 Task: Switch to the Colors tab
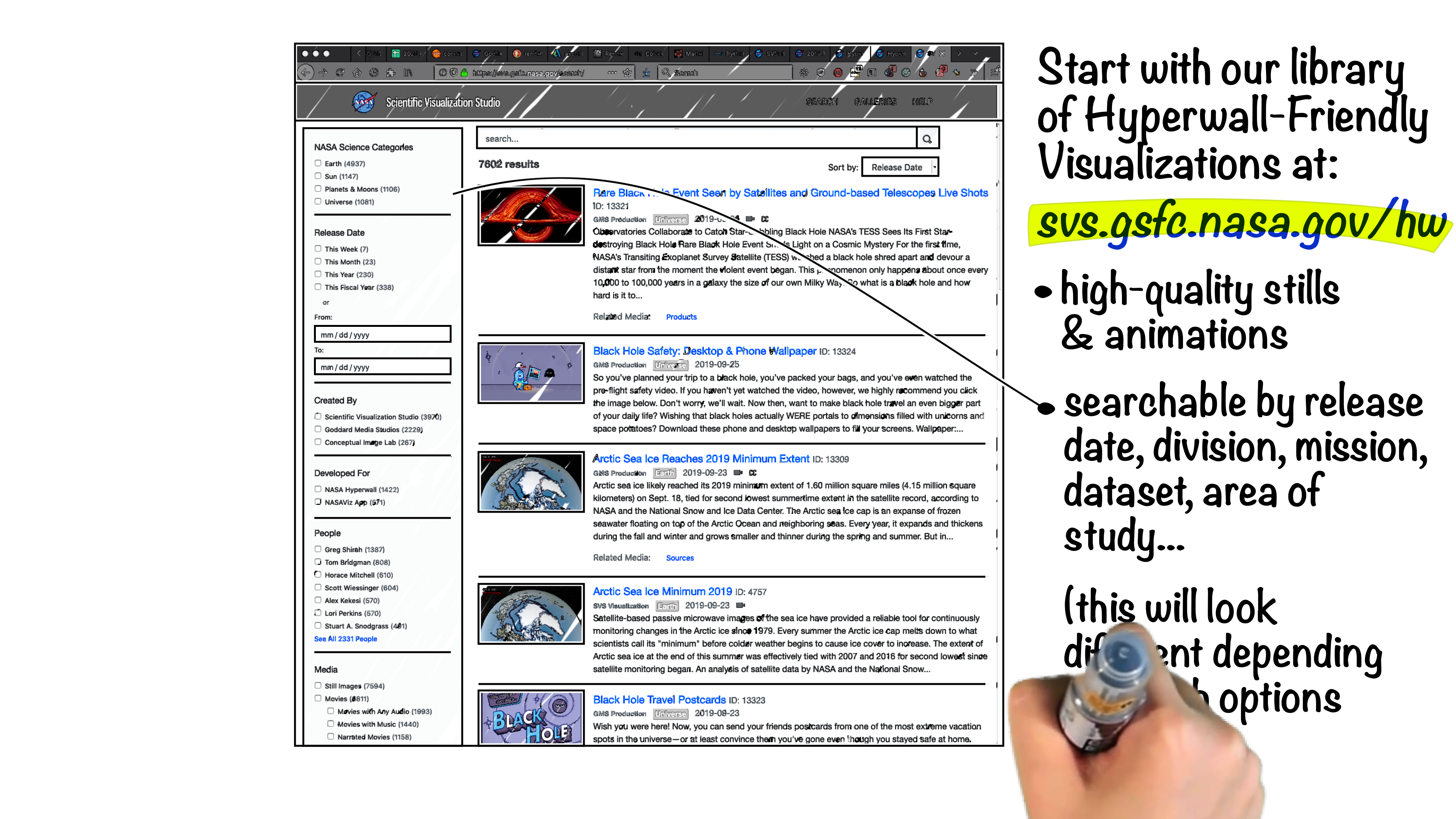point(648,54)
